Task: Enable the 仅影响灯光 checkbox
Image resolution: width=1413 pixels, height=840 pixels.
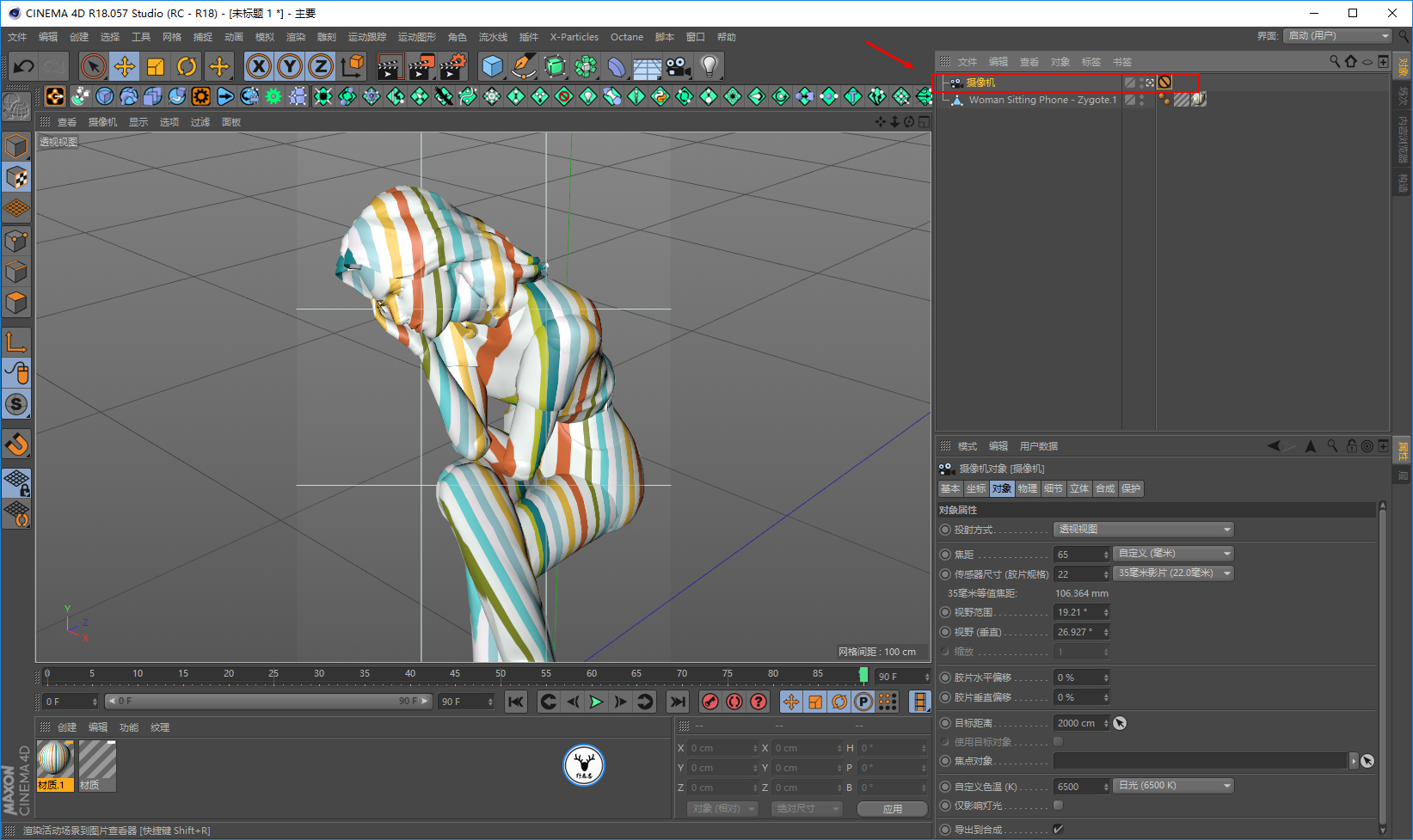Action: click(1058, 806)
